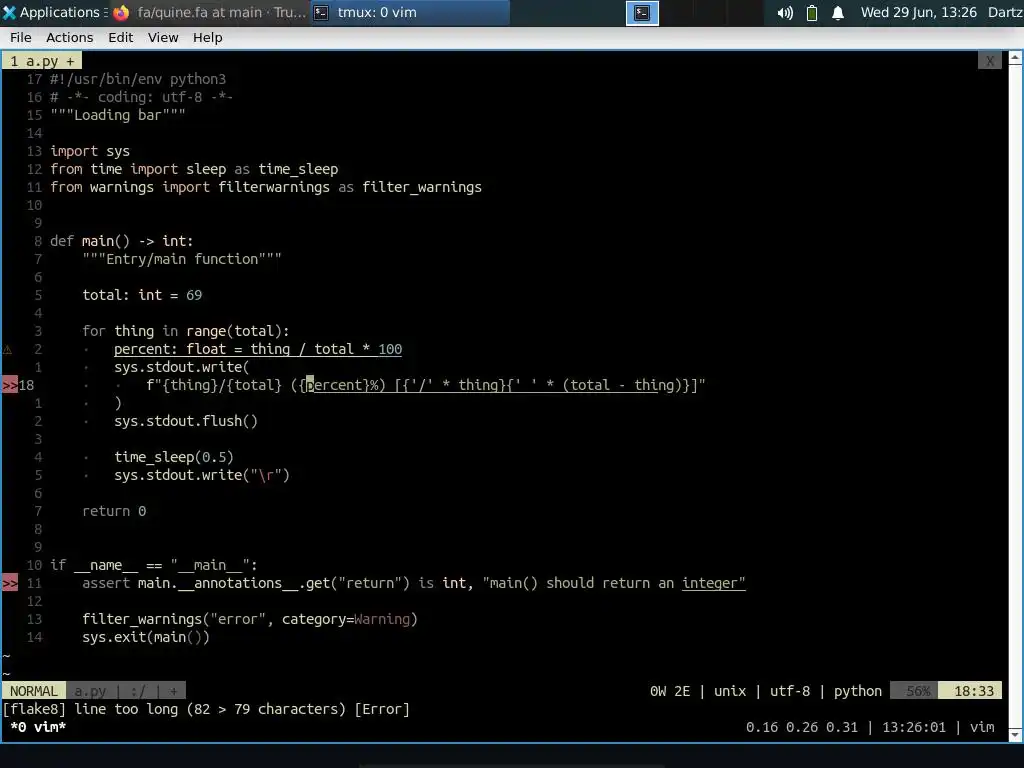The height and width of the screenshot is (768, 1024).
Task: Click the return 0 line
Action: coord(114,511)
